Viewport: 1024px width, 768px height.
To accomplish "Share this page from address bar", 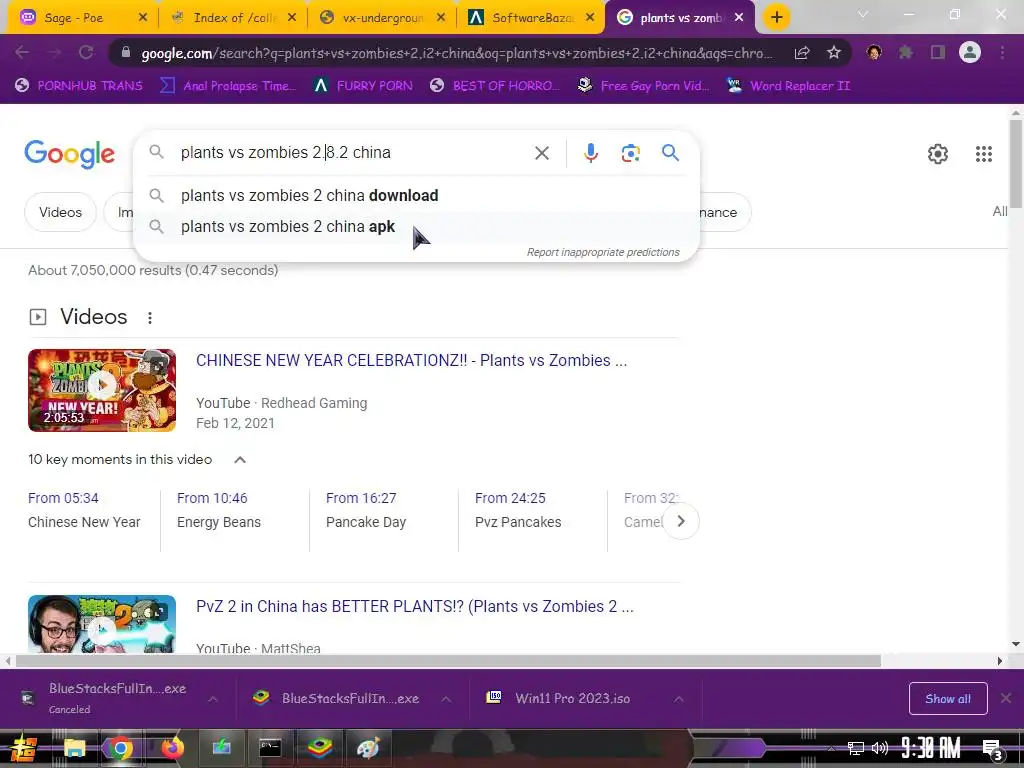I will click(x=802, y=53).
